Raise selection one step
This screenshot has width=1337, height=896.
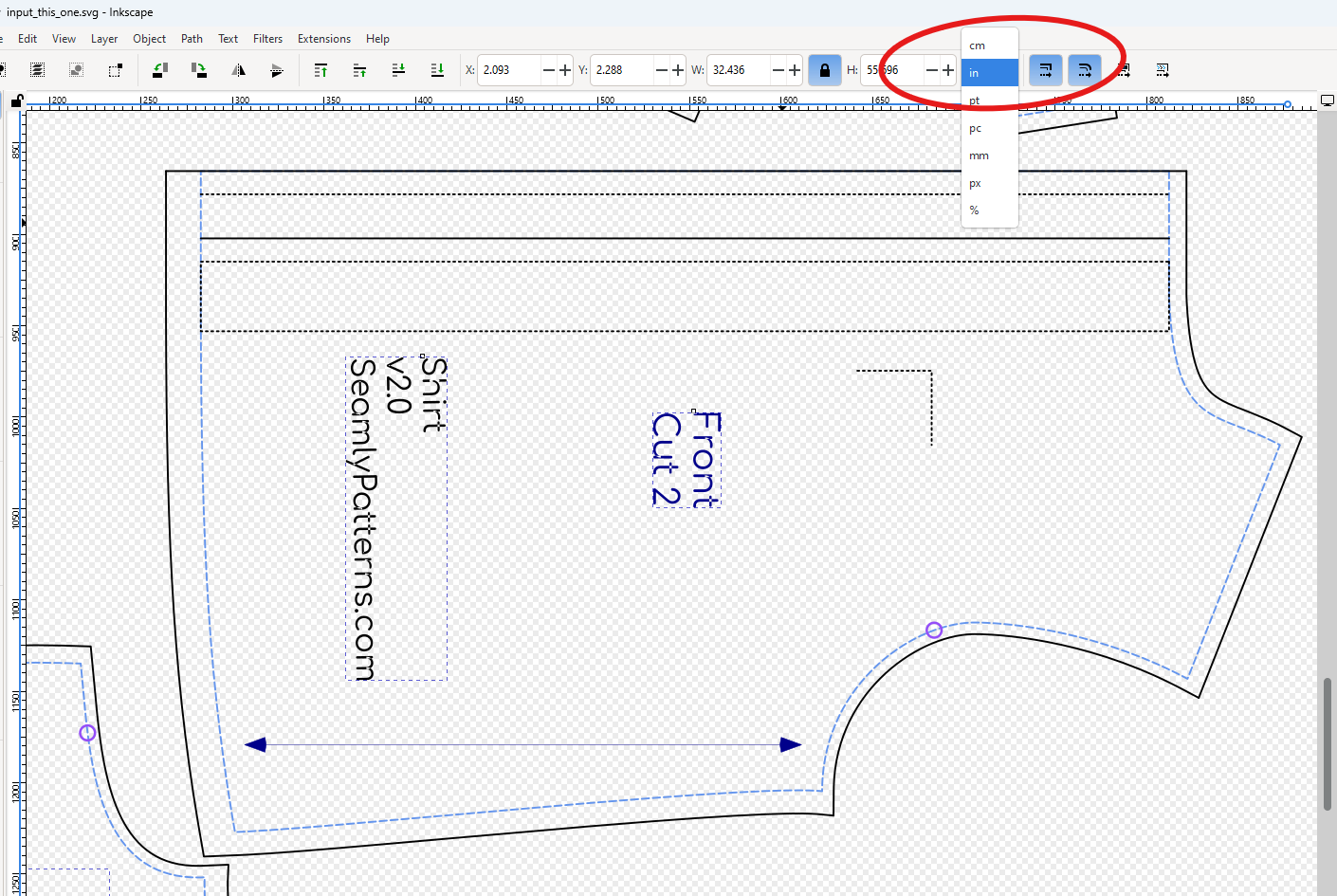[x=359, y=70]
